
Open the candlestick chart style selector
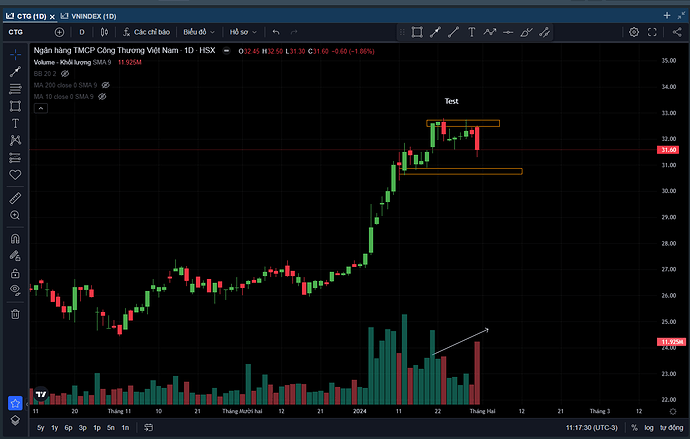104,32
